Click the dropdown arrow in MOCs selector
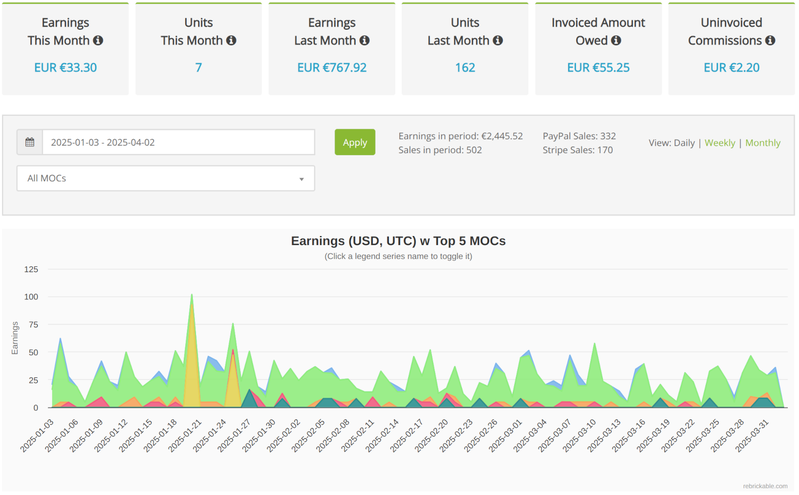Viewport: 799px width, 495px height. point(302,179)
